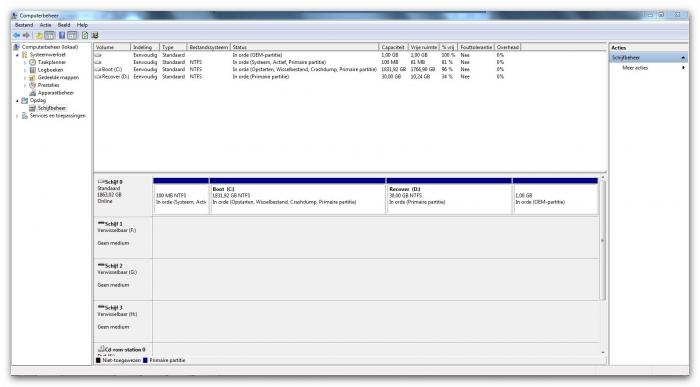Sort by the Vrije ruimte column header
The width and height of the screenshot is (700, 387).
[x=424, y=47]
